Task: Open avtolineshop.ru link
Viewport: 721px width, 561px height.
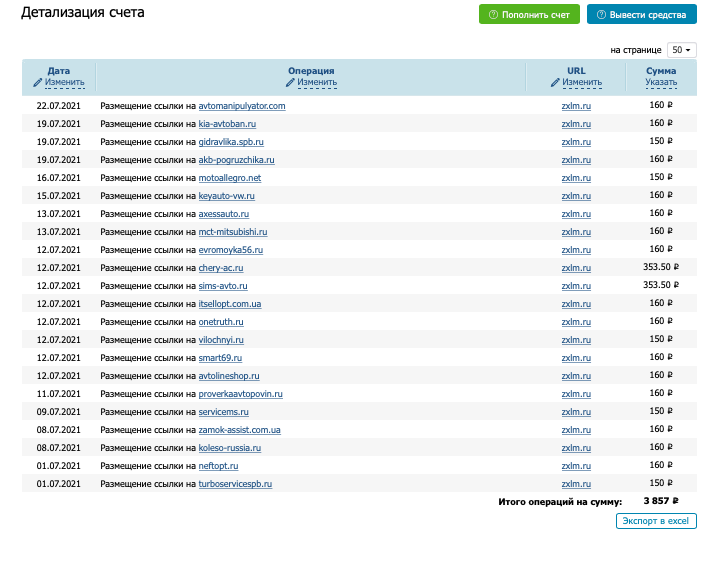Action: click(229, 376)
